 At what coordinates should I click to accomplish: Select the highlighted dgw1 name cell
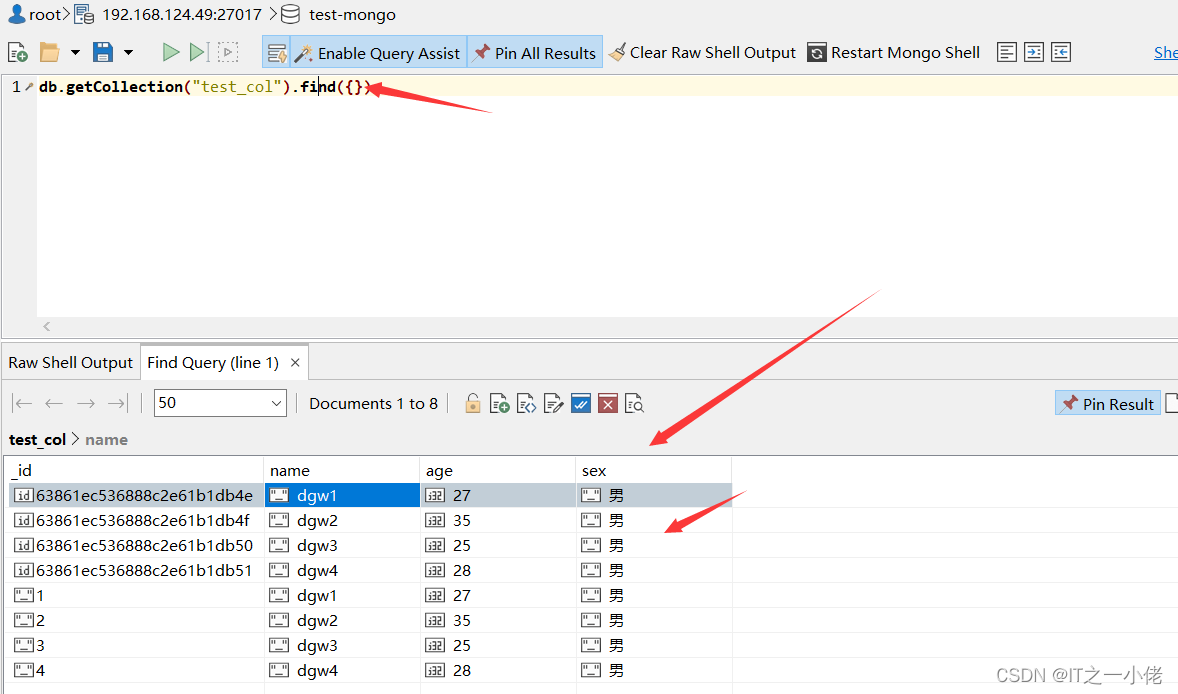342,496
